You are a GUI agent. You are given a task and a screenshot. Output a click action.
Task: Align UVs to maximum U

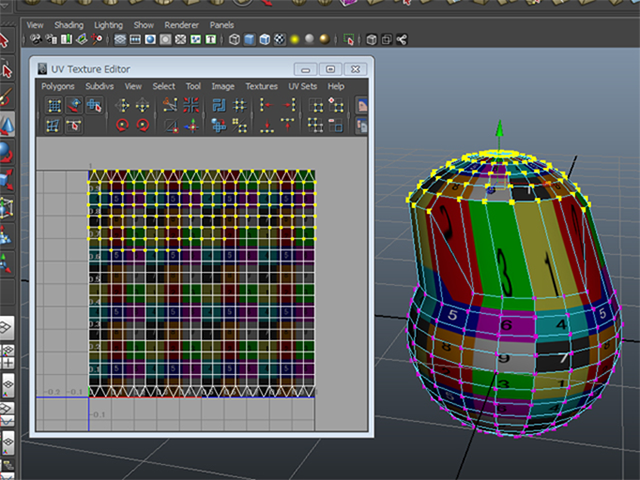click(289, 106)
